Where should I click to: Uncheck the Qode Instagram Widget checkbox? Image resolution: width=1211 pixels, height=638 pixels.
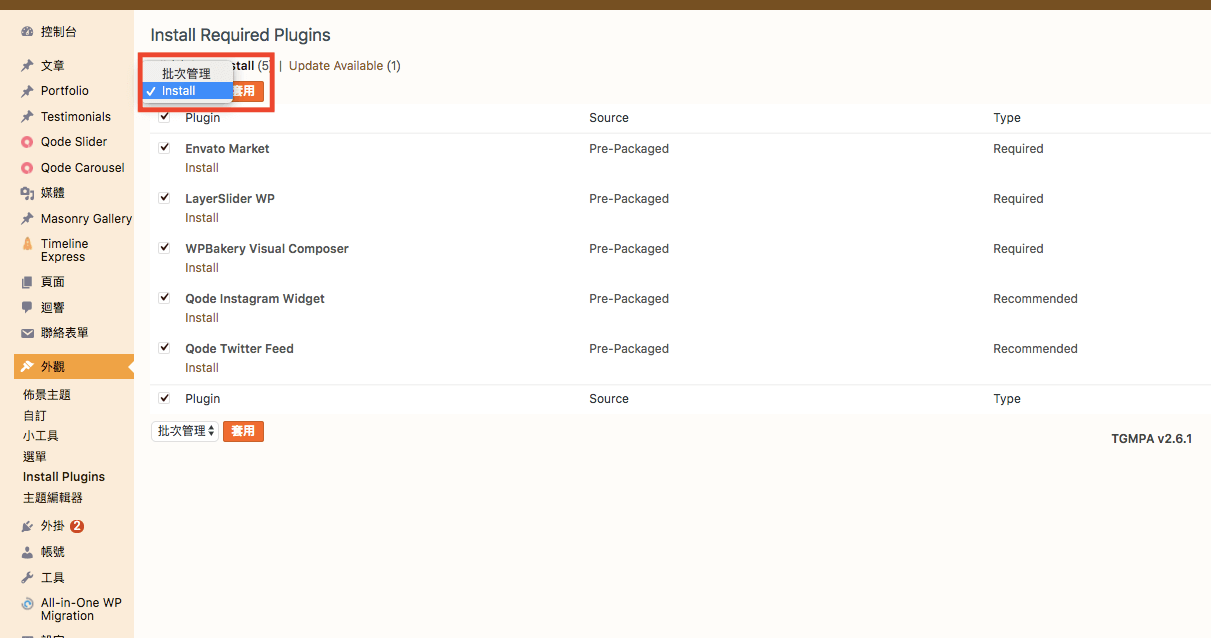pyautogui.click(x=165, y=297)
